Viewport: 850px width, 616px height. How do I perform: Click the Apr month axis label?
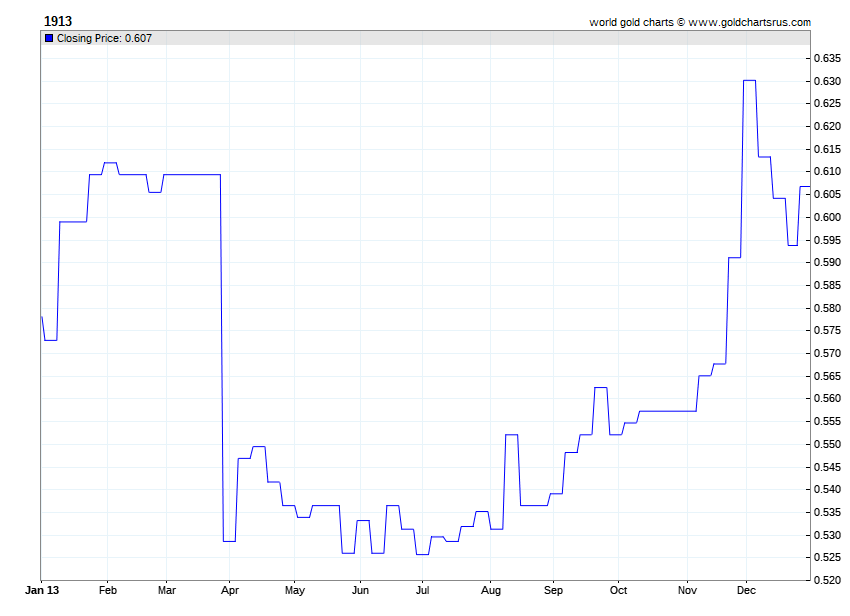tap(229, 591)
